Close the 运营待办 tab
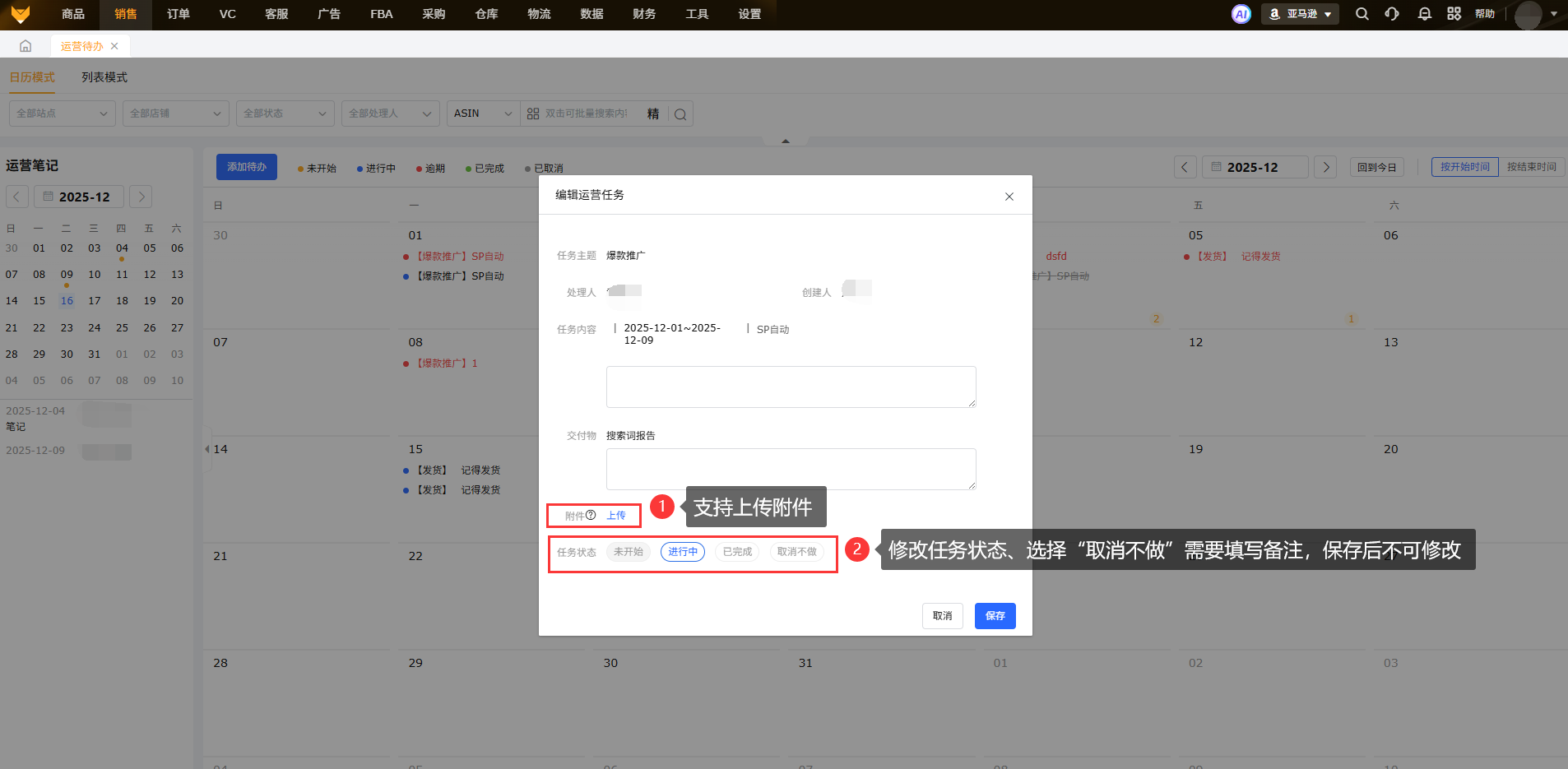The image size is (1568, 769). (x=114, y=46)
